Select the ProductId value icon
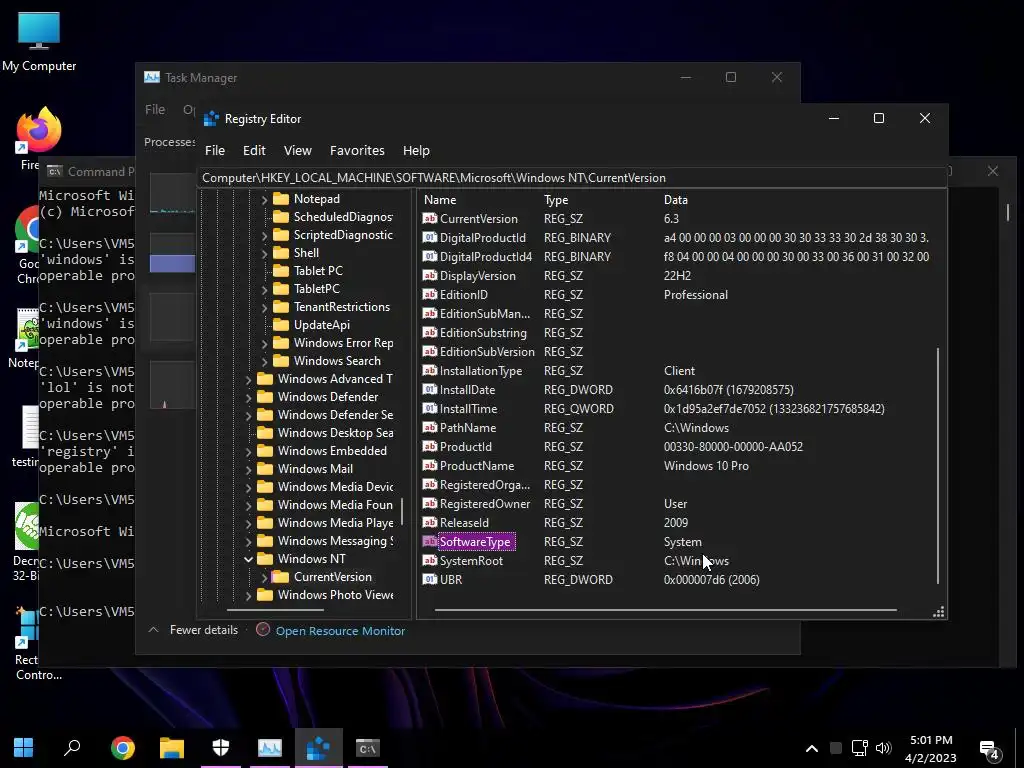The height and width of the screenshot is (768, 1024). click(x=430, y=446)
